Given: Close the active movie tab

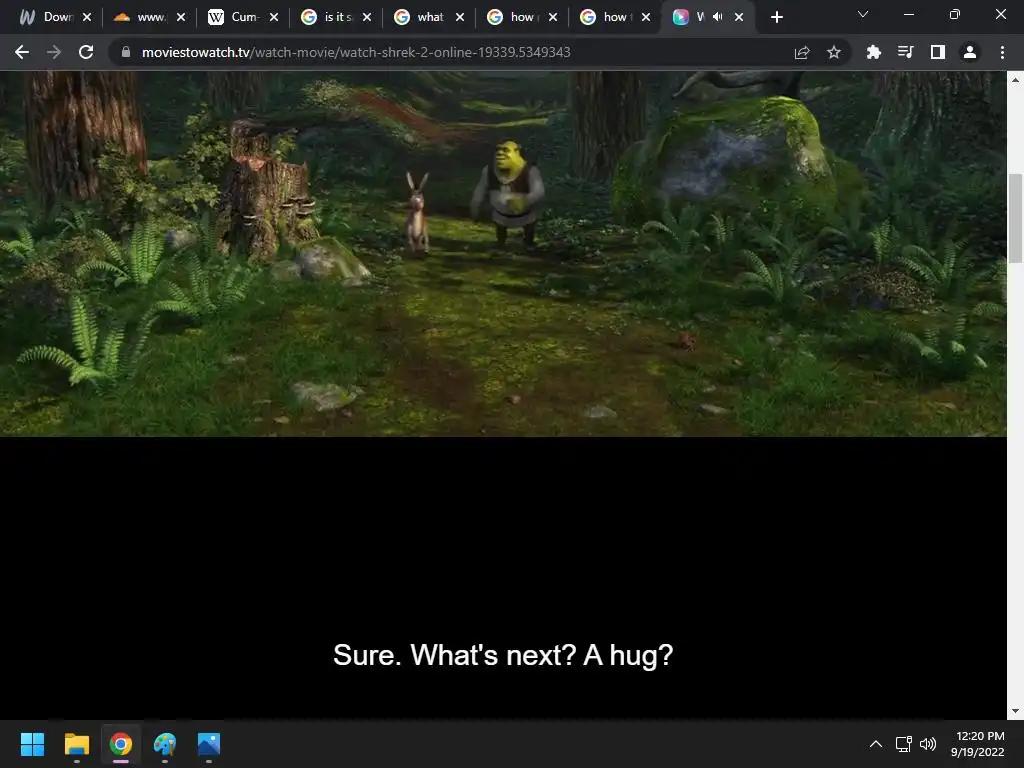Looking at the screenshot, I should (739, 17).
